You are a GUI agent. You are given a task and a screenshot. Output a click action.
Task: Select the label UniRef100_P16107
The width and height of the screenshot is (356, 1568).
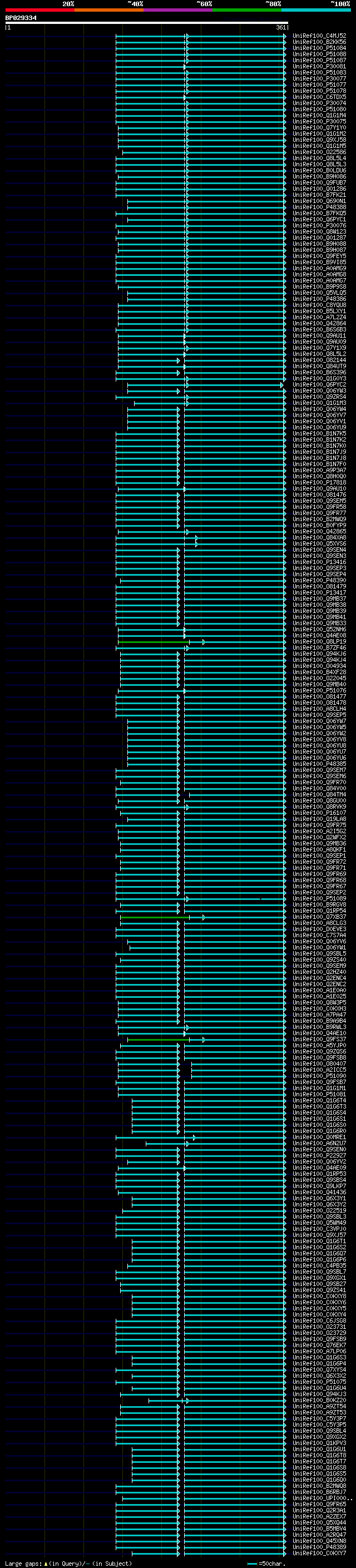319,813
